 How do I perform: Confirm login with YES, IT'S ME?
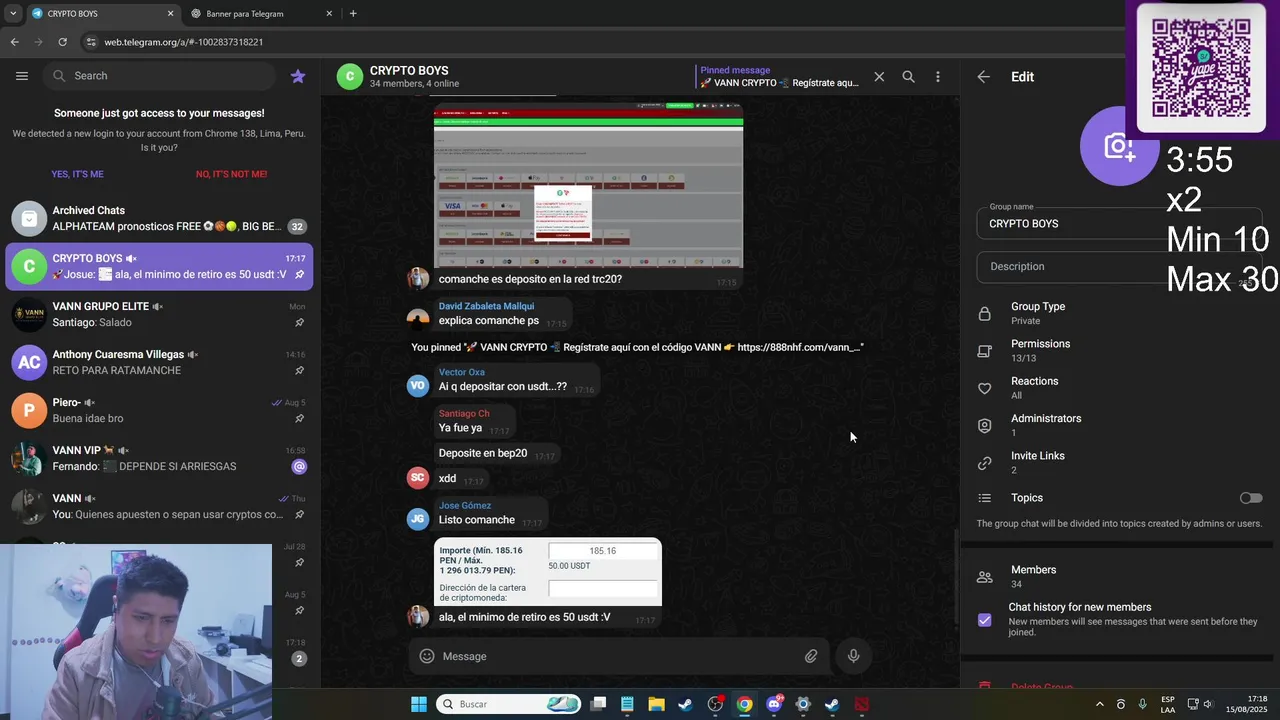point(77,174)
